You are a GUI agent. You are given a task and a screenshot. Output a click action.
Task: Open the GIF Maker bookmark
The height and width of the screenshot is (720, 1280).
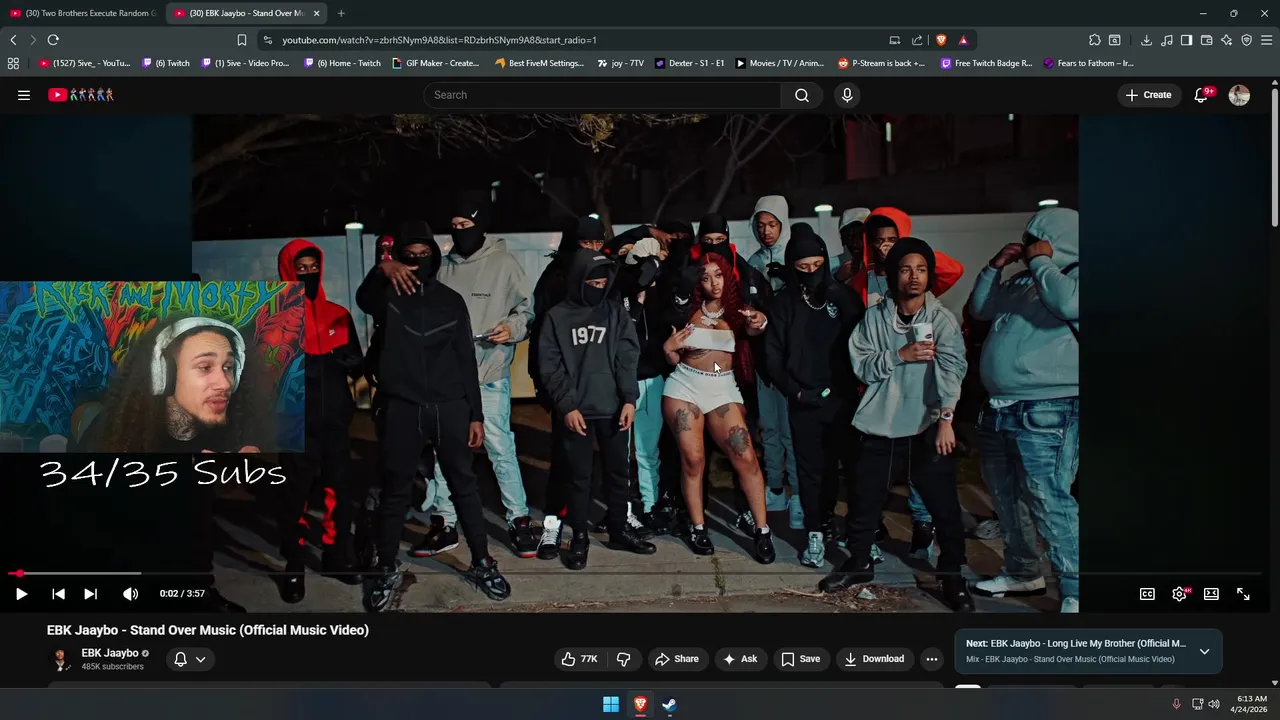coord(436,63)
